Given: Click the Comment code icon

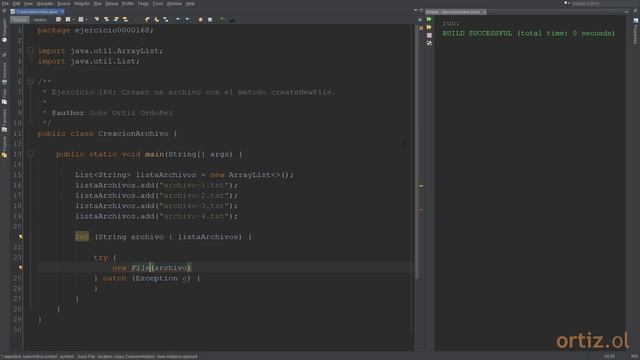Looking at the screenshot, I should click(222, 19).
